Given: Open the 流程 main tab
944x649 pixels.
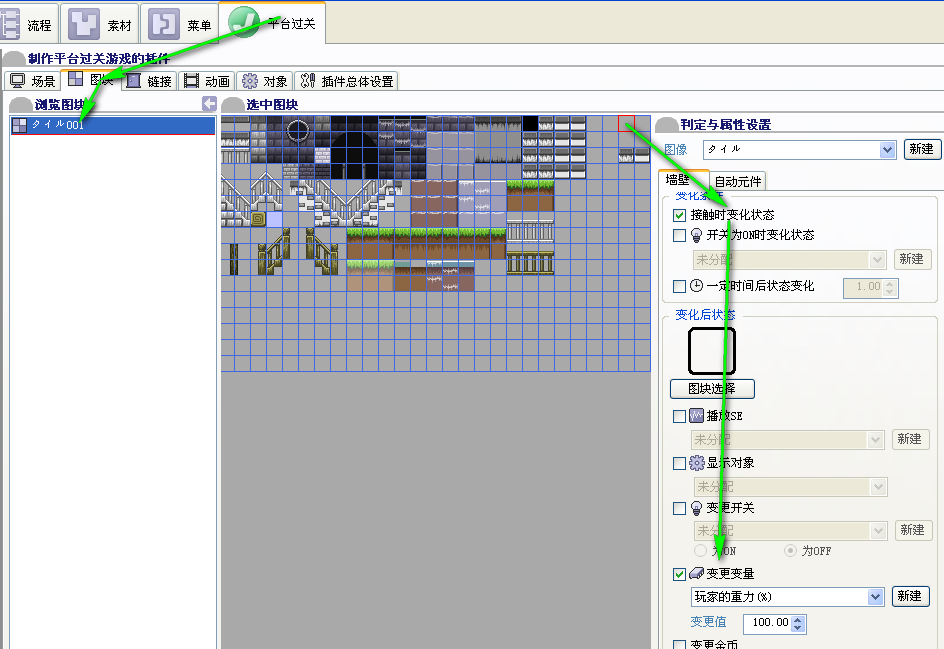Looking at the screenshot, I should tap(28, 24).
